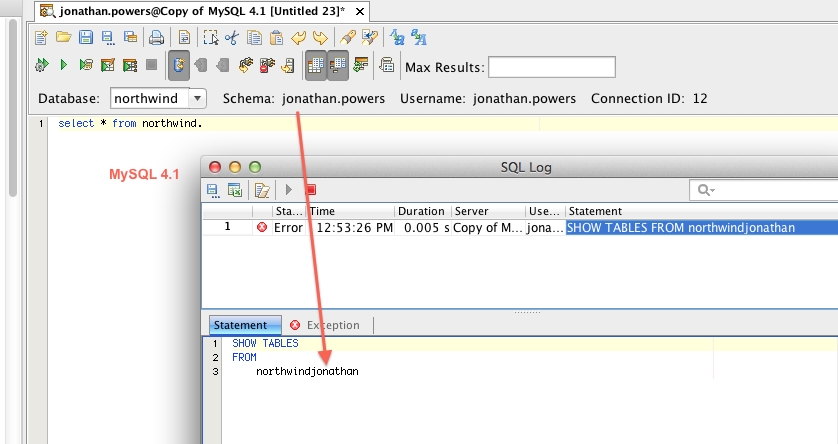
Task: Toggle the auto-commit database icon
Action: 179,66
